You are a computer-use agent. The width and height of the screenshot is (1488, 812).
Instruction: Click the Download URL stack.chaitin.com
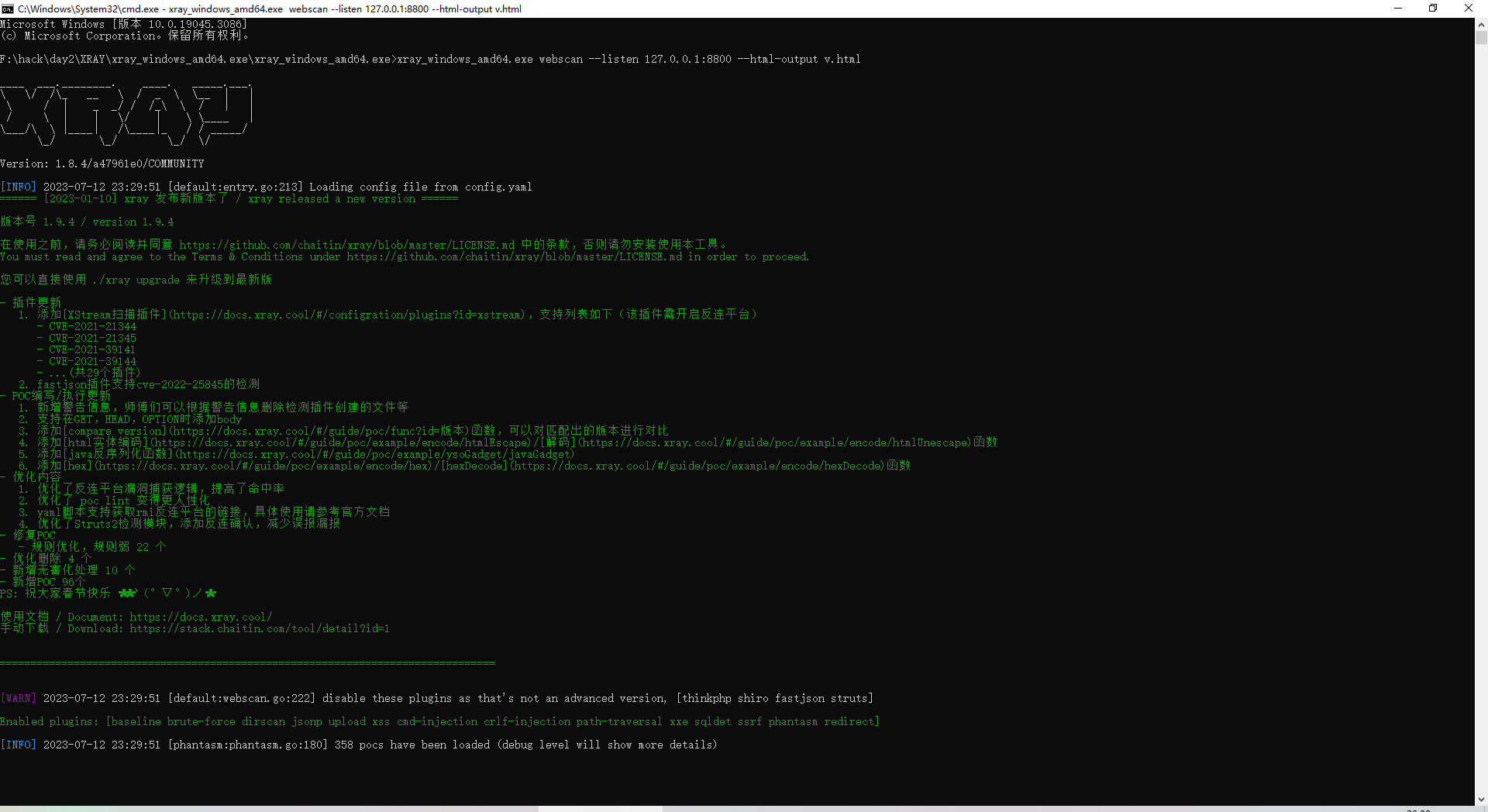click(260, 628)
